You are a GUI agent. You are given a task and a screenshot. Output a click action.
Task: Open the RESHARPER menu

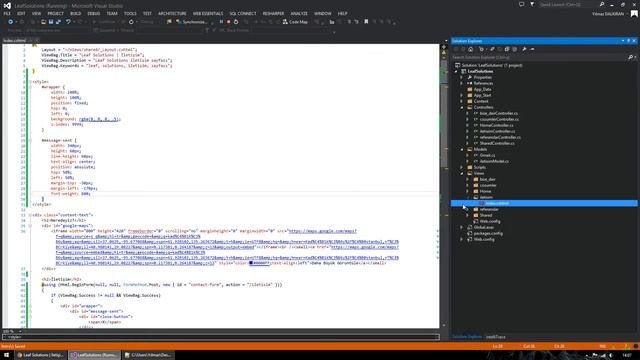[x=273, y=13]
